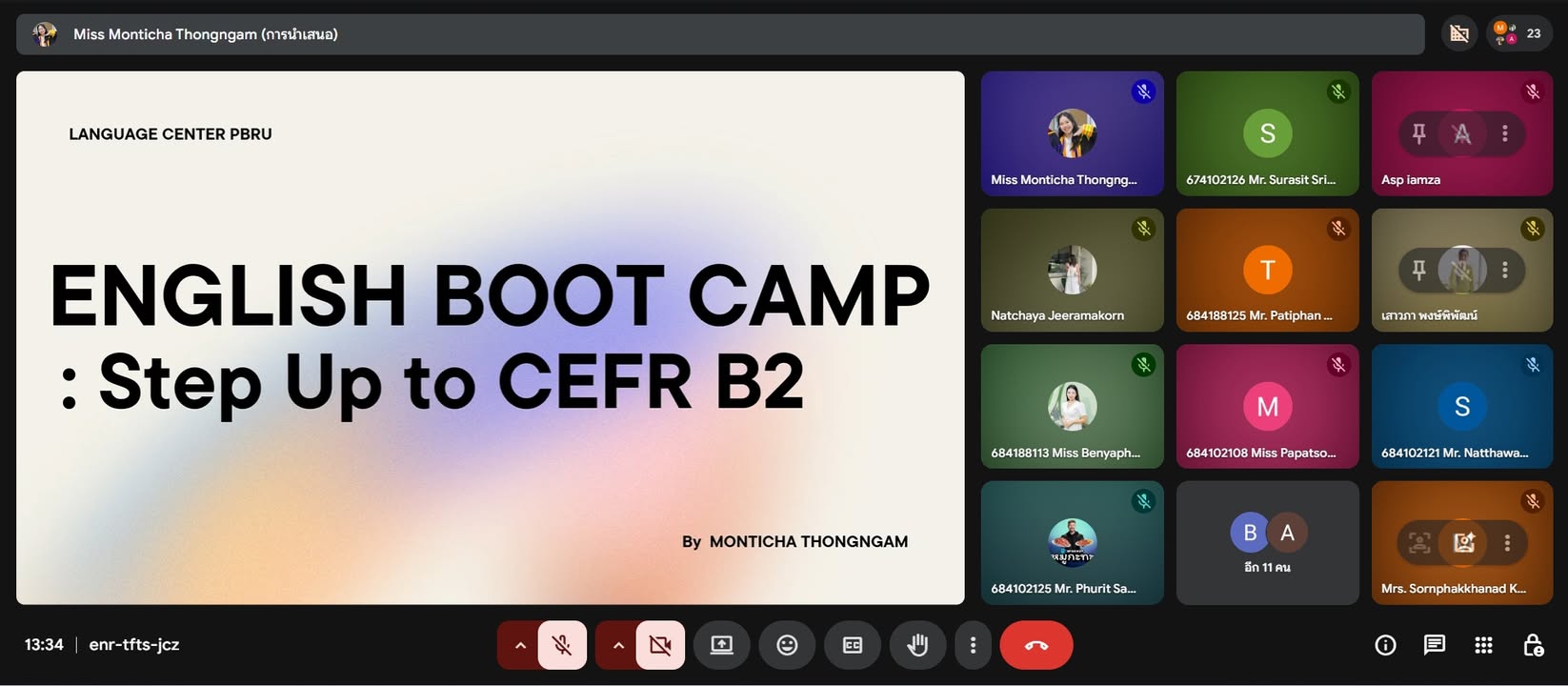Unmute the microphone in the bottom bar
The image size is (1568, 686).
pos(562,645)
